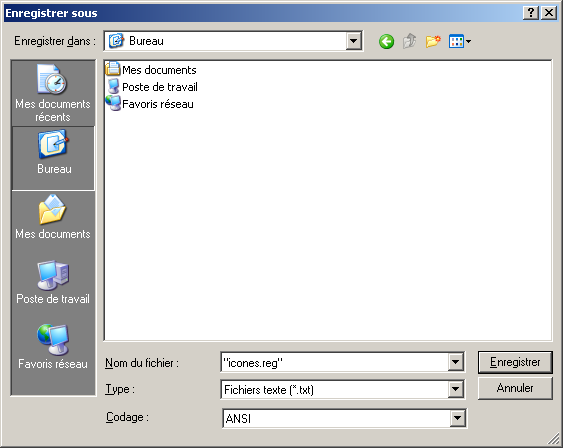Go back with the green arrow icon
The image size is (563, 448).
click(386, 42)
